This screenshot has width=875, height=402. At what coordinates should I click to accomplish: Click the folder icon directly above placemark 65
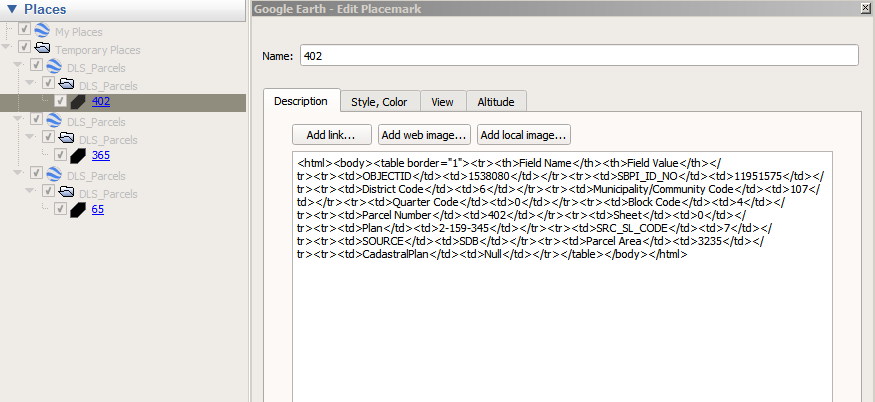pyautogui.click(x=66, y=192)
